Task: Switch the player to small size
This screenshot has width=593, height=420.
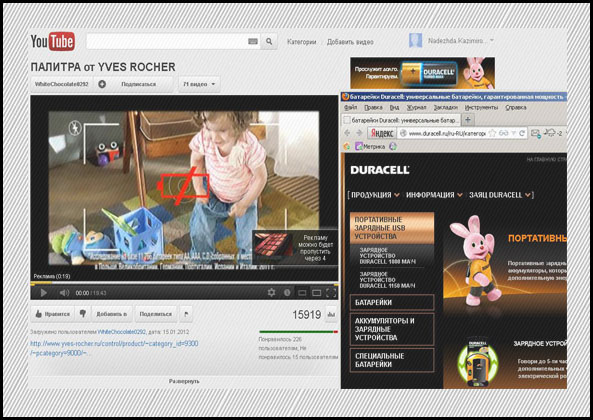Action: coord(302,293)
